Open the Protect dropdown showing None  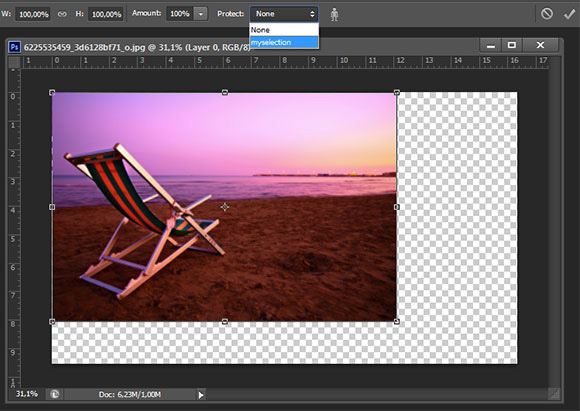click(x=284, y=14)
